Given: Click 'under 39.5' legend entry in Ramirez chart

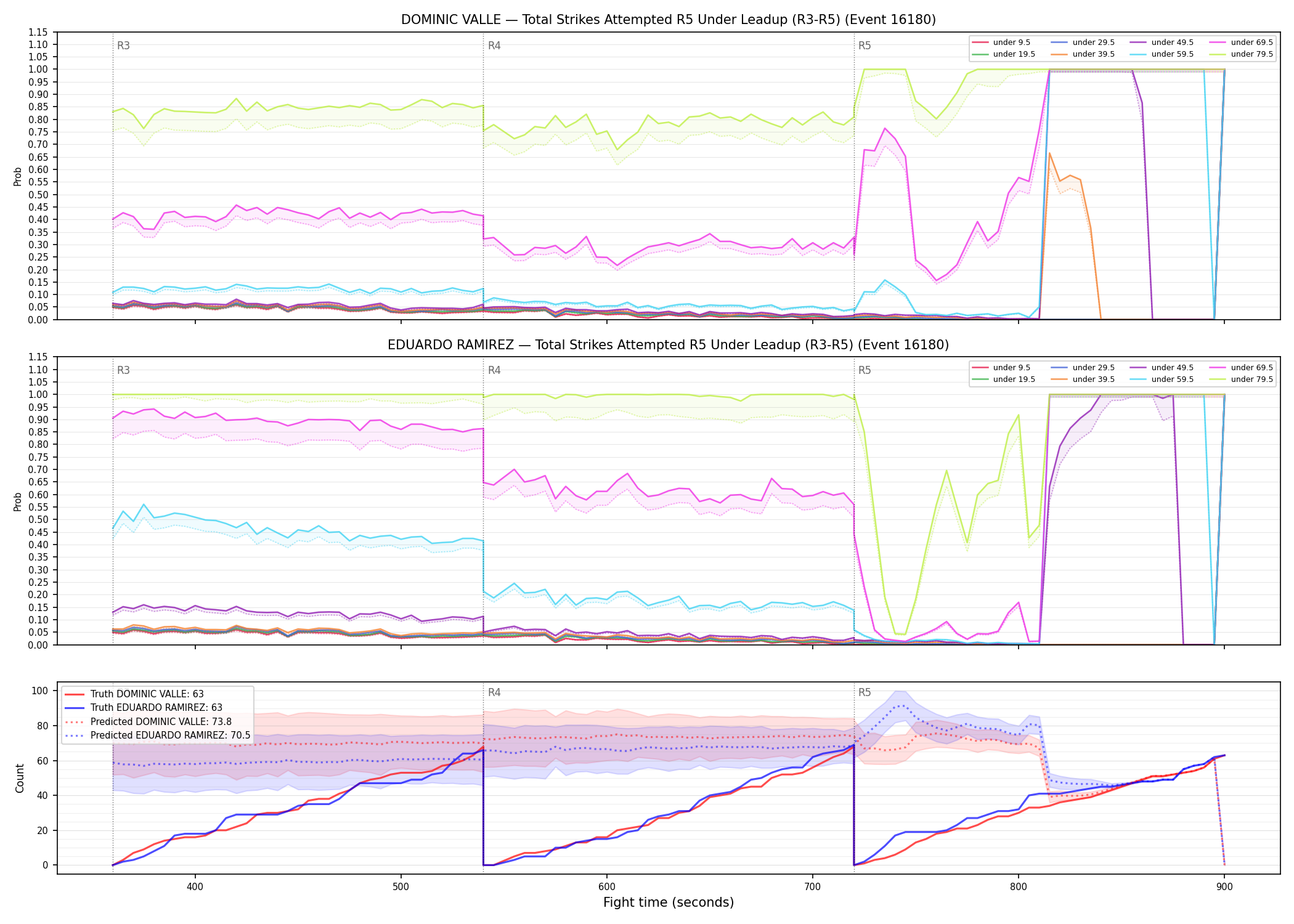Looking at the screenshot, I should pos(1082,379).
